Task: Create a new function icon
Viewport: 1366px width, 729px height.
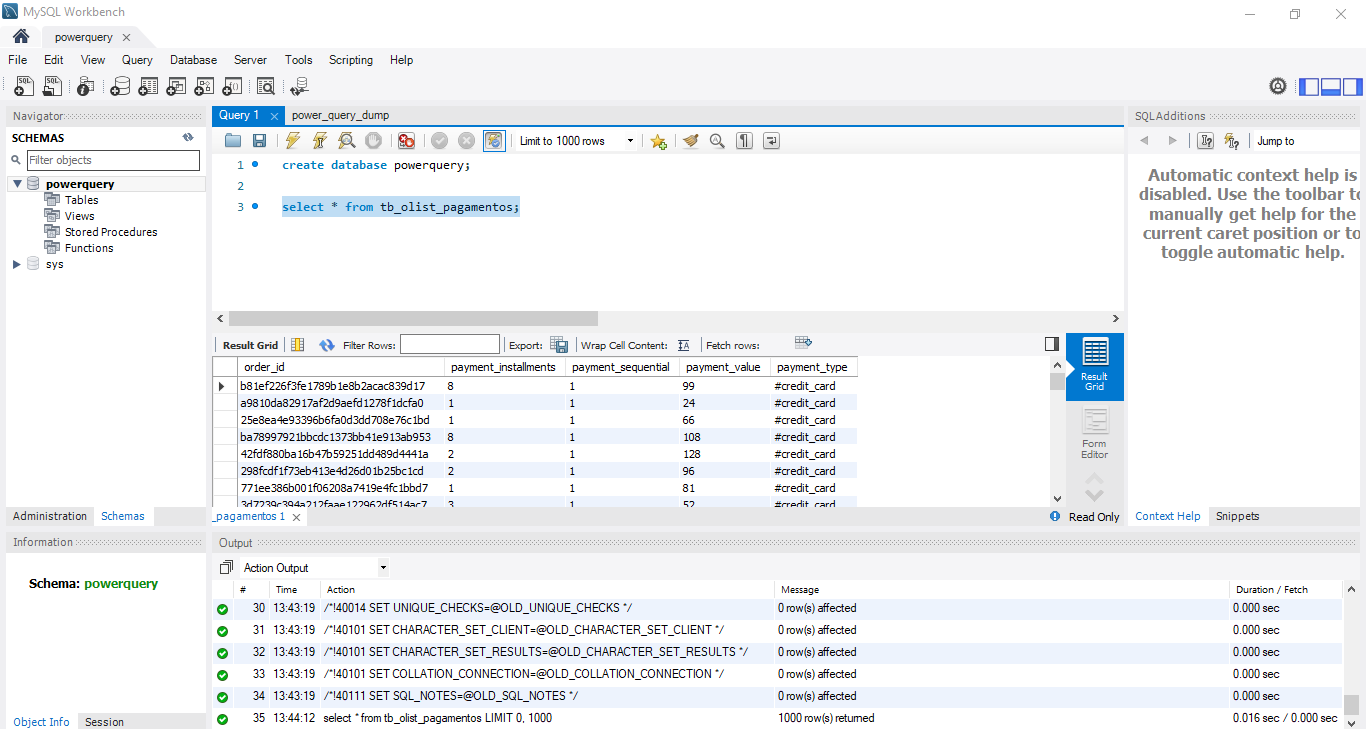Action: point(232,87)
